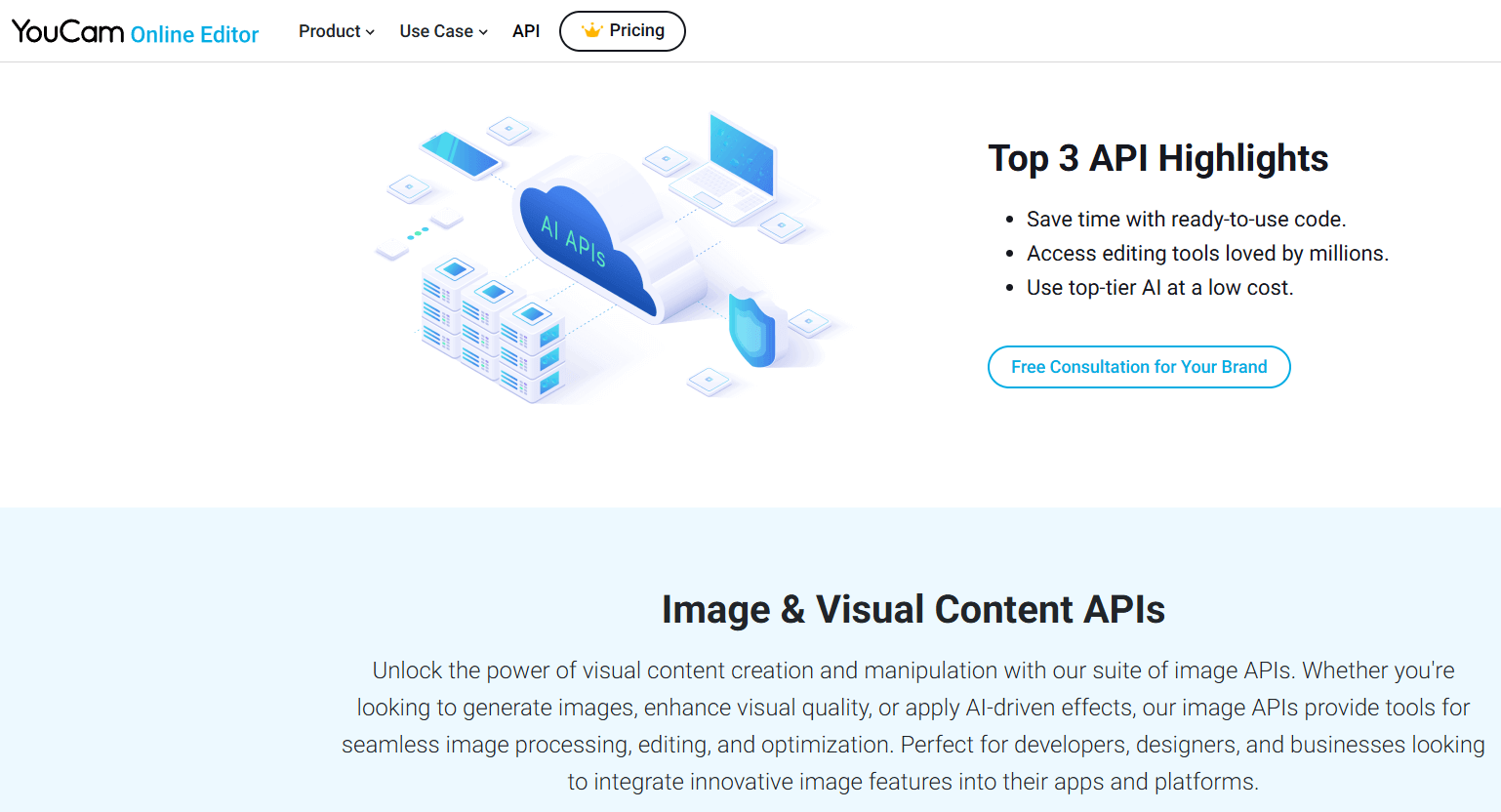Viewport: 1501px width, 812px height.
Task: Click the Image & Visual Content APIs heading
Action: (913, 609)
